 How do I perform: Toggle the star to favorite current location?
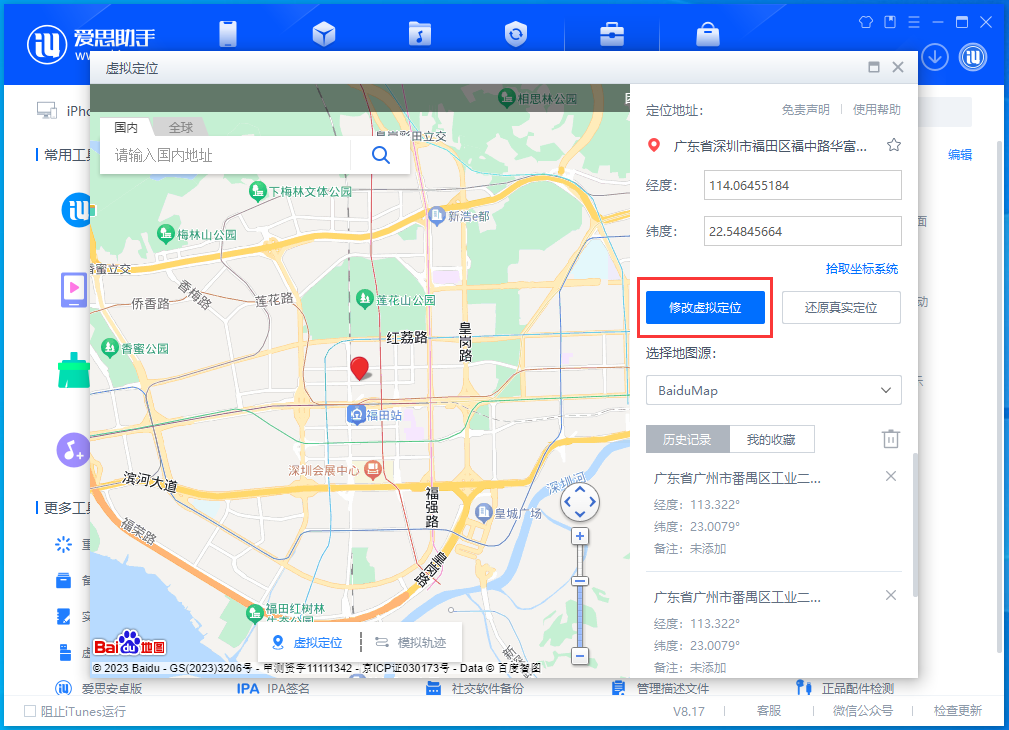(x=893, y=144)
